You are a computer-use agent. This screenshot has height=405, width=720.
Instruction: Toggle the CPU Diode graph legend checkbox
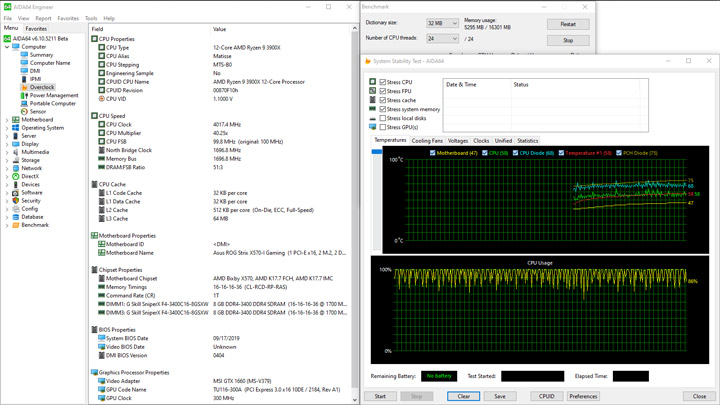(x=517, y=153)
